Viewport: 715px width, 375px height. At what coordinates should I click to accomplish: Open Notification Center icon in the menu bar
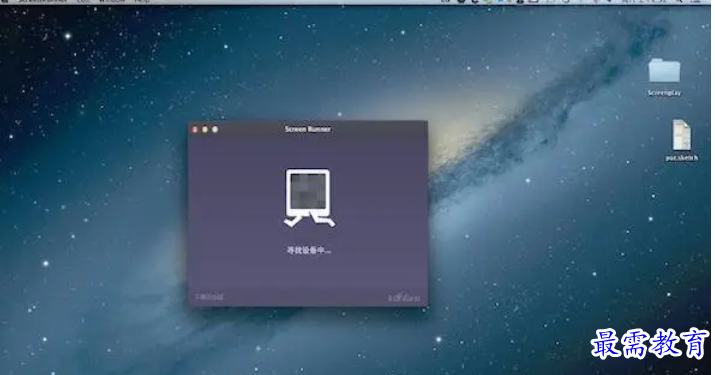(696, 1)
